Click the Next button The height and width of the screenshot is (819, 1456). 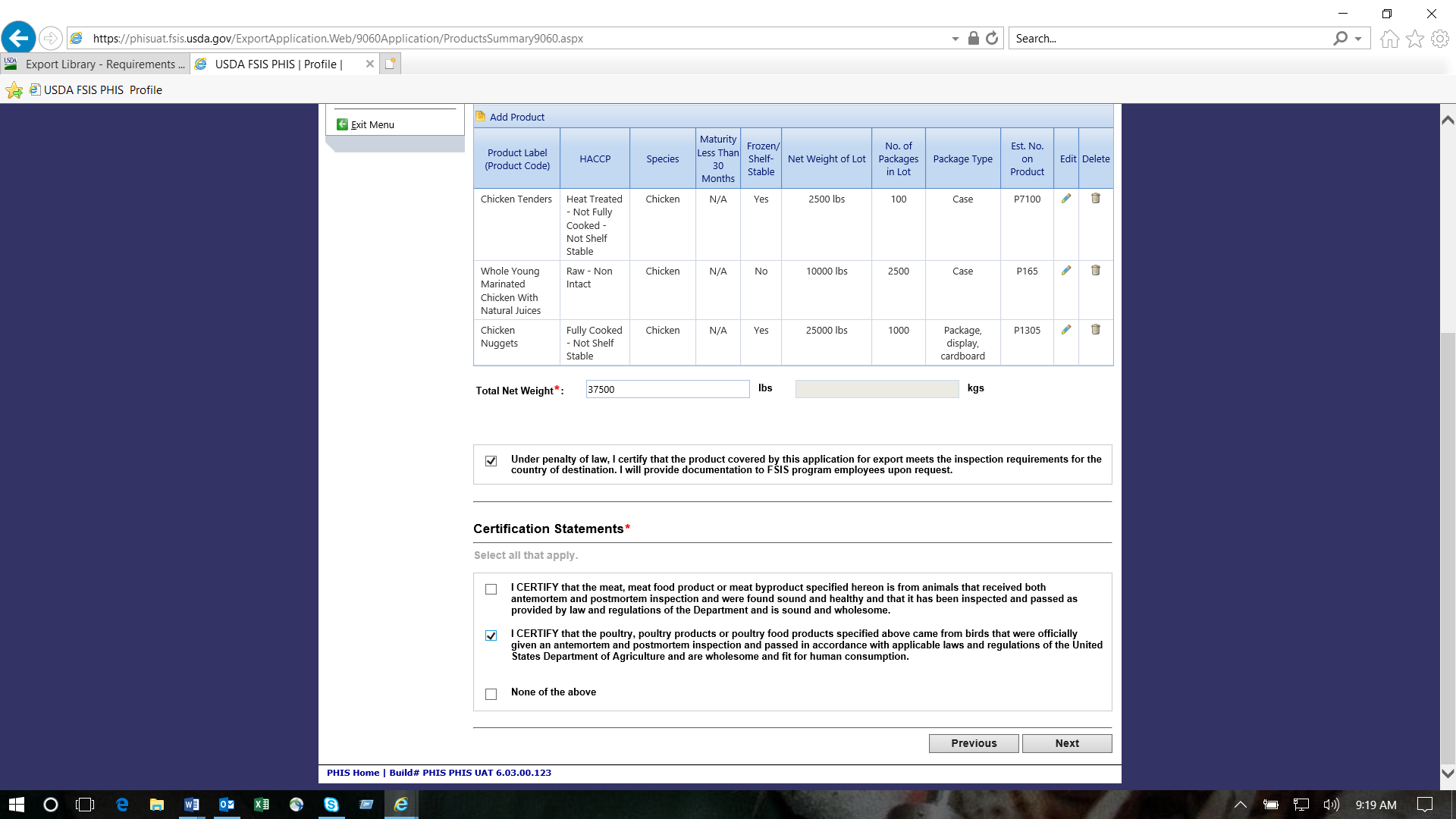coord(1066,743)
